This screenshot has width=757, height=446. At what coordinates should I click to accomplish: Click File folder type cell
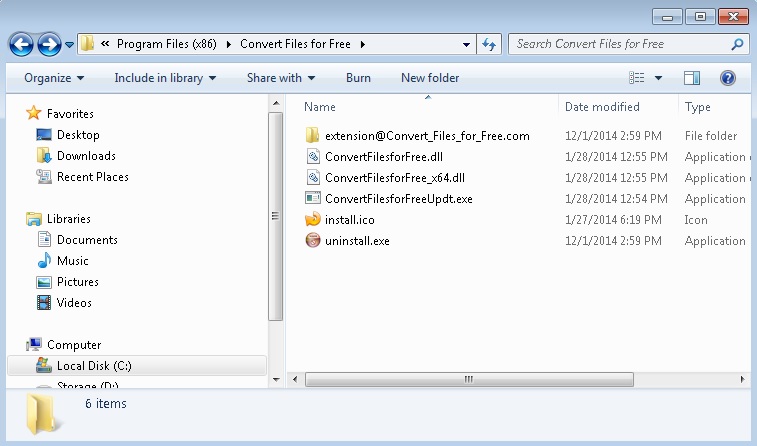point(711,136)
